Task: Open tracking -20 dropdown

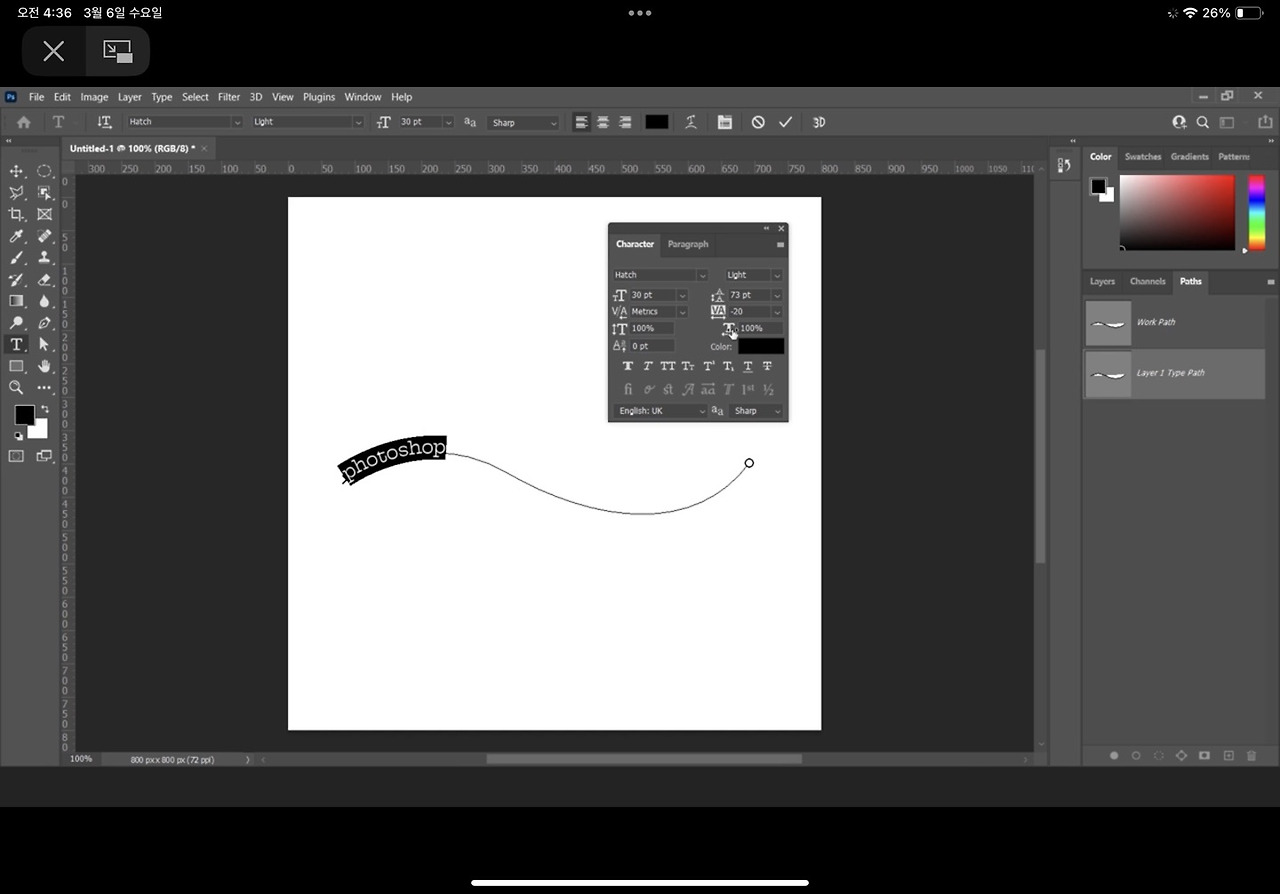Action: 776,312
